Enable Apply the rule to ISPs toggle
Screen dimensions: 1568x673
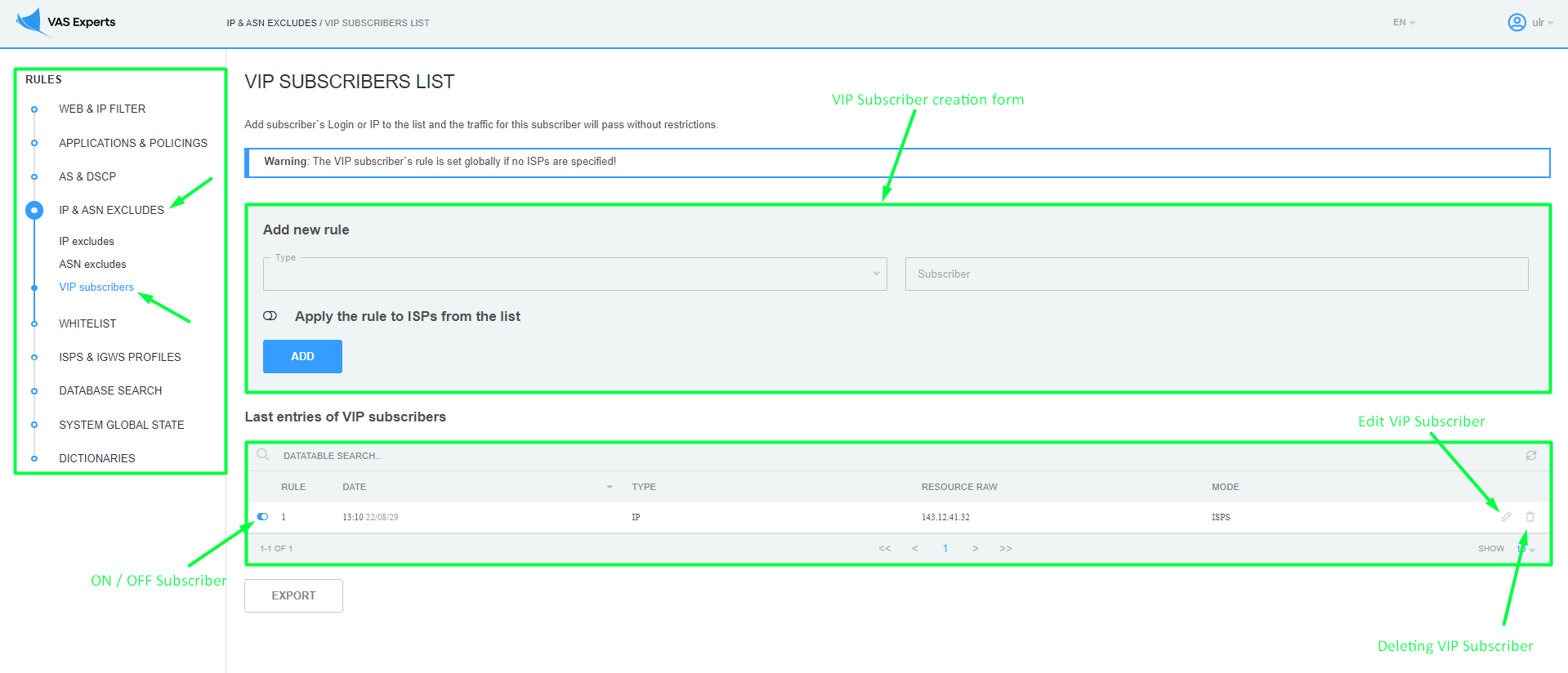270,316
